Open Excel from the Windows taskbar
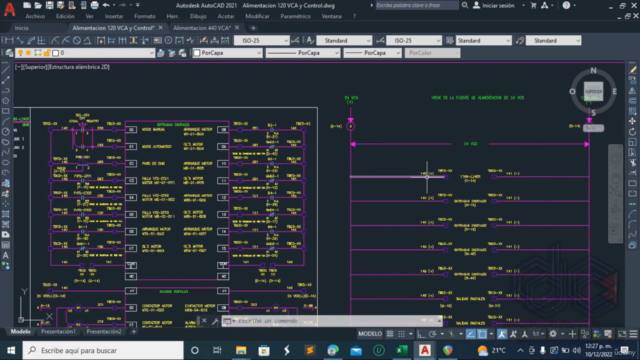The height and width of the screenshot is (360, 640). pos(402,350)
